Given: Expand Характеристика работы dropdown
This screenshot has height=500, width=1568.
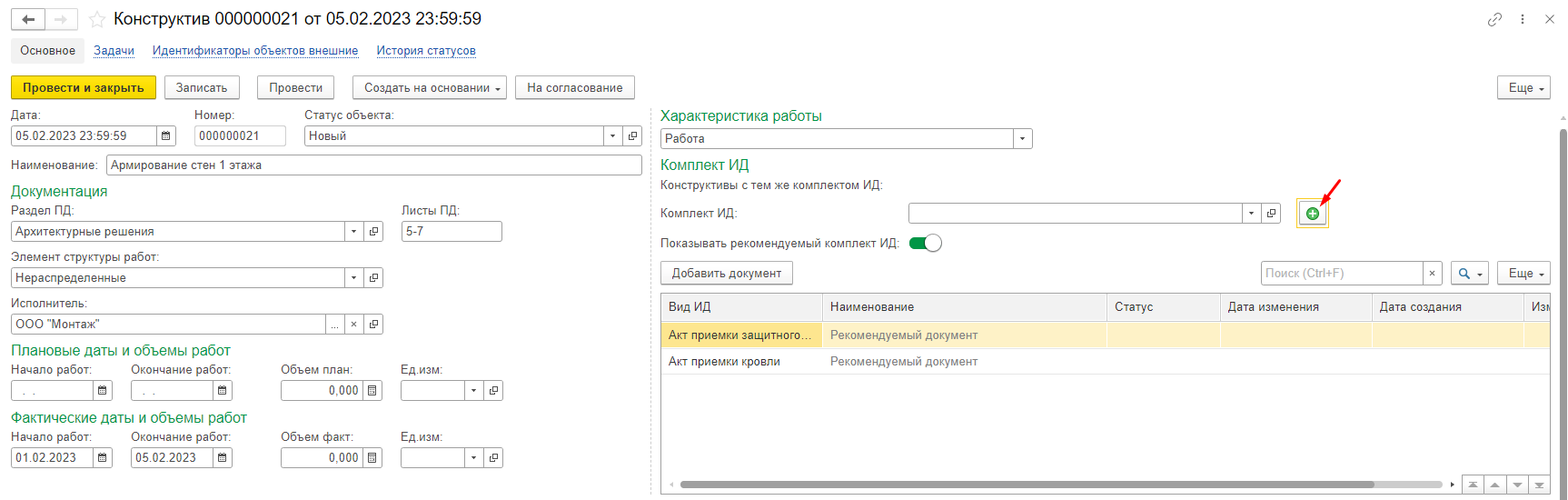Looking at the screenshot, I should (1023, 139).
